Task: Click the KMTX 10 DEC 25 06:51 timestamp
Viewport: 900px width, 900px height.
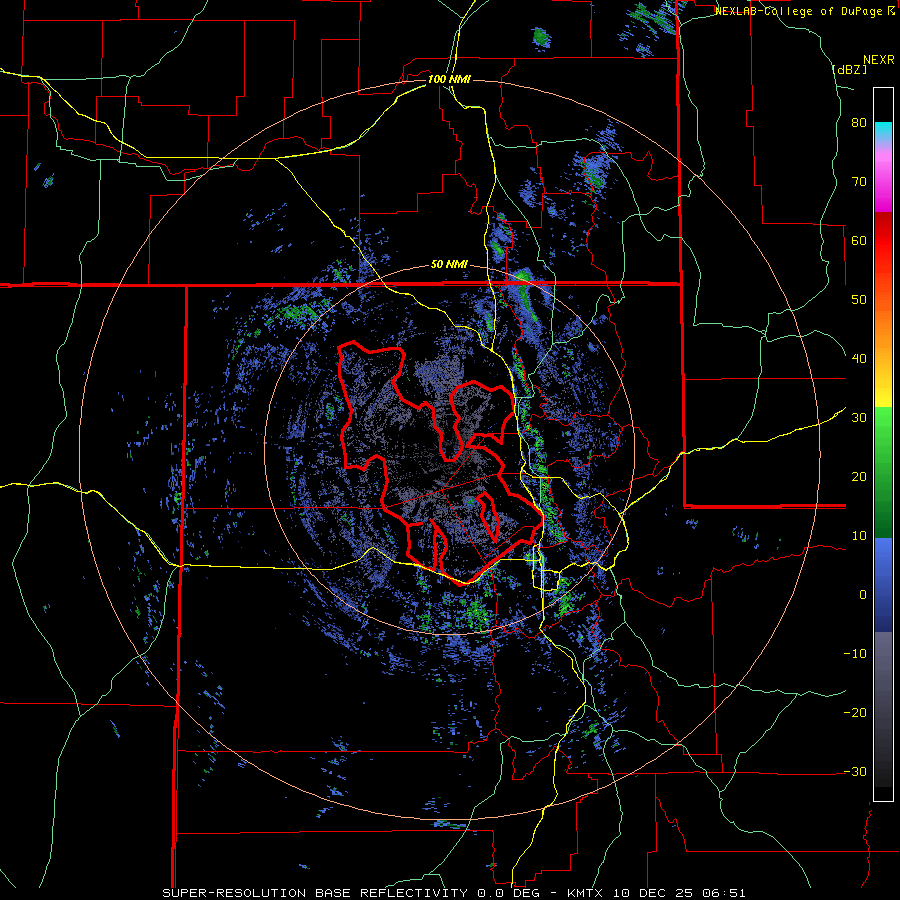Action: click(657, 893)
